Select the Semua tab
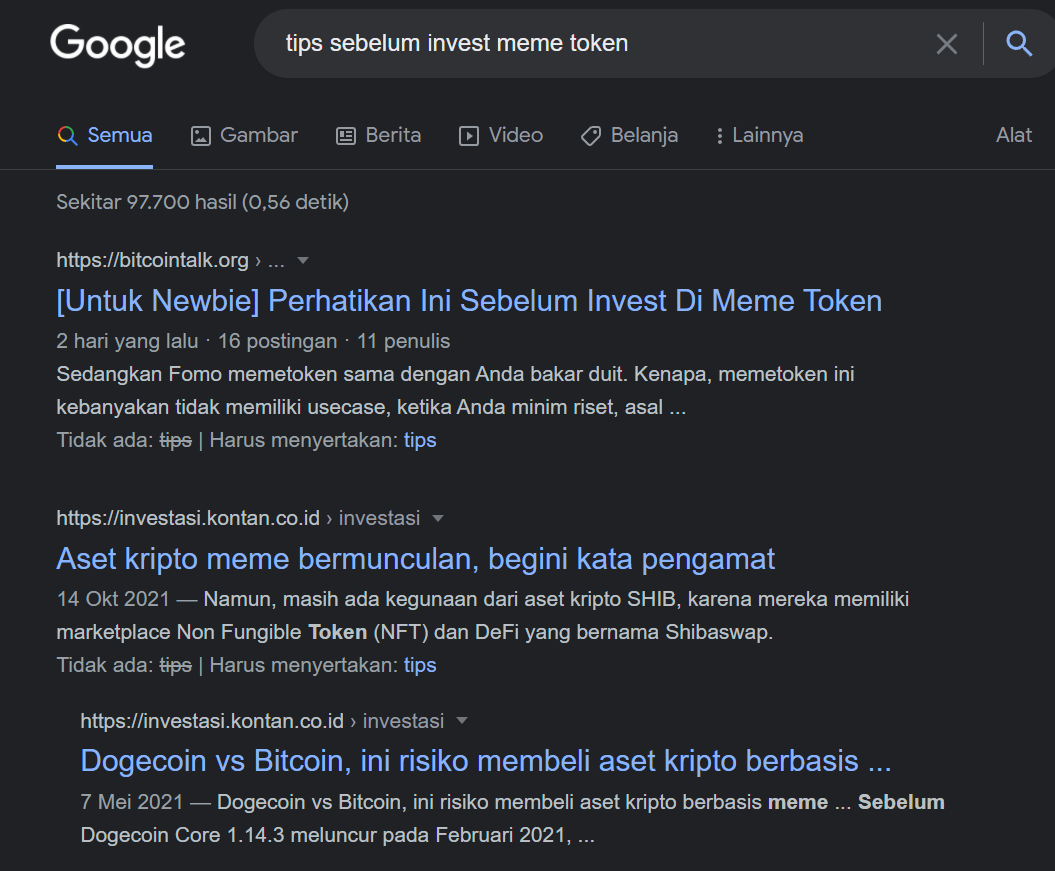Viewport: 1055px width, 871px height. point(104,135)
